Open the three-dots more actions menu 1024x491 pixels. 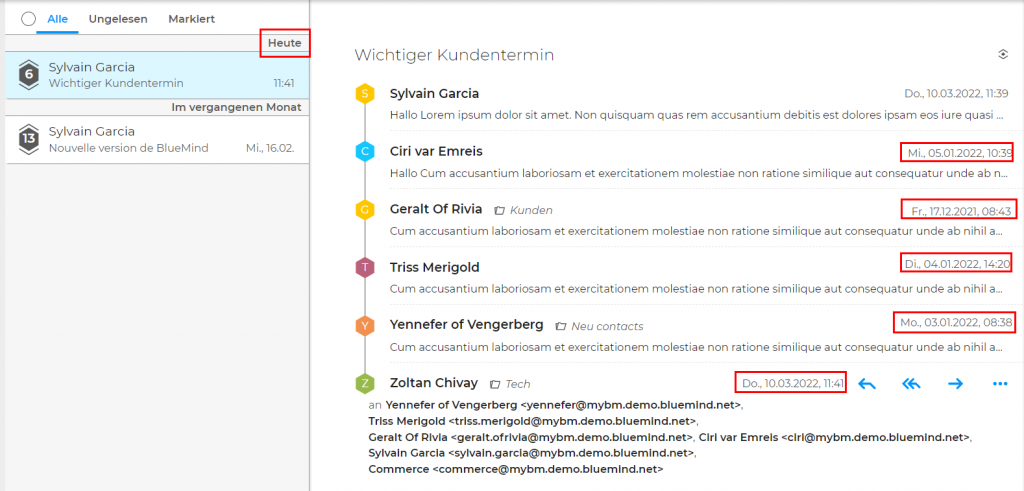tap(999, 384)
